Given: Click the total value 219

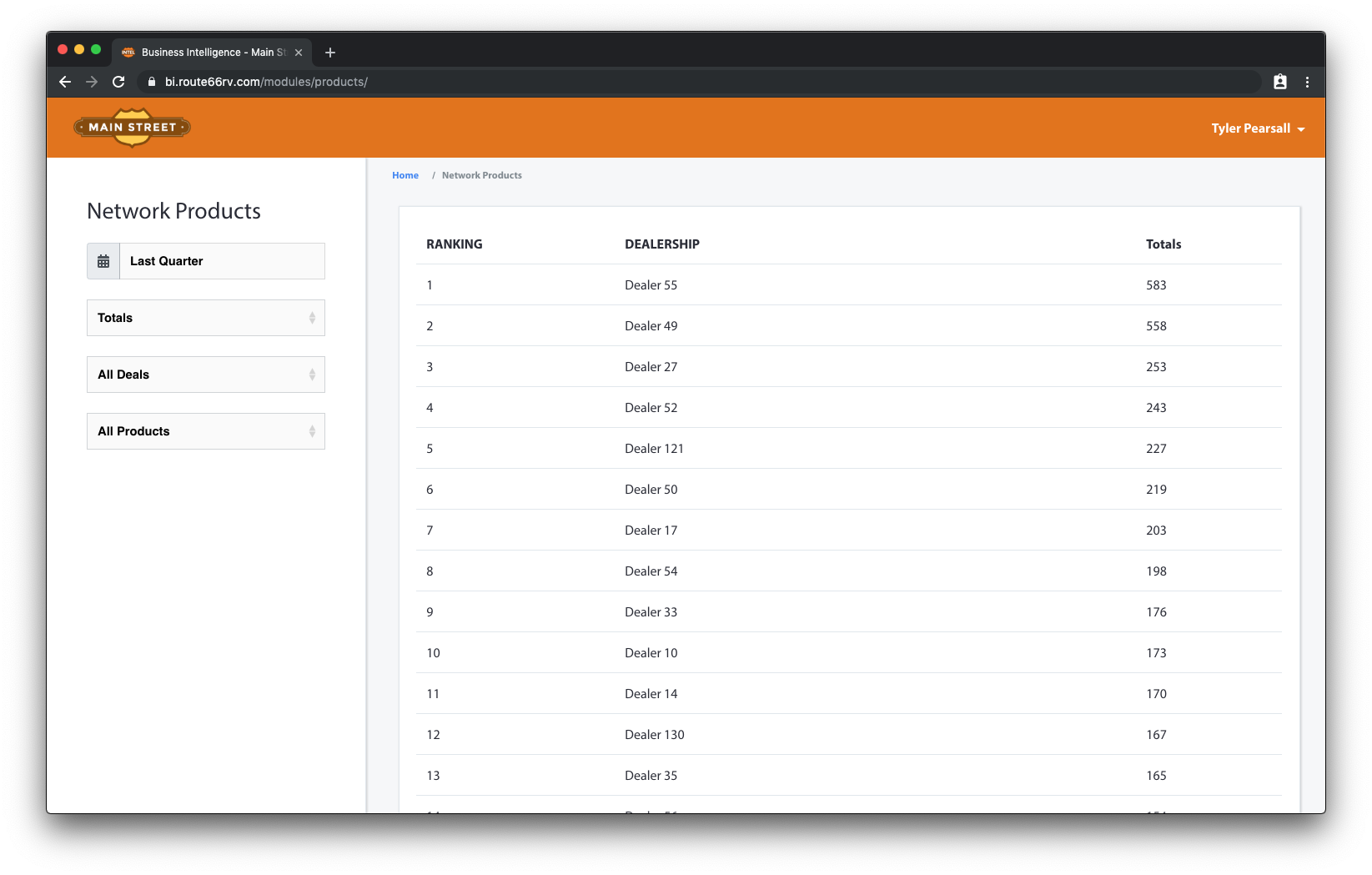Looking at the screenshot, I should [1156, 490].
